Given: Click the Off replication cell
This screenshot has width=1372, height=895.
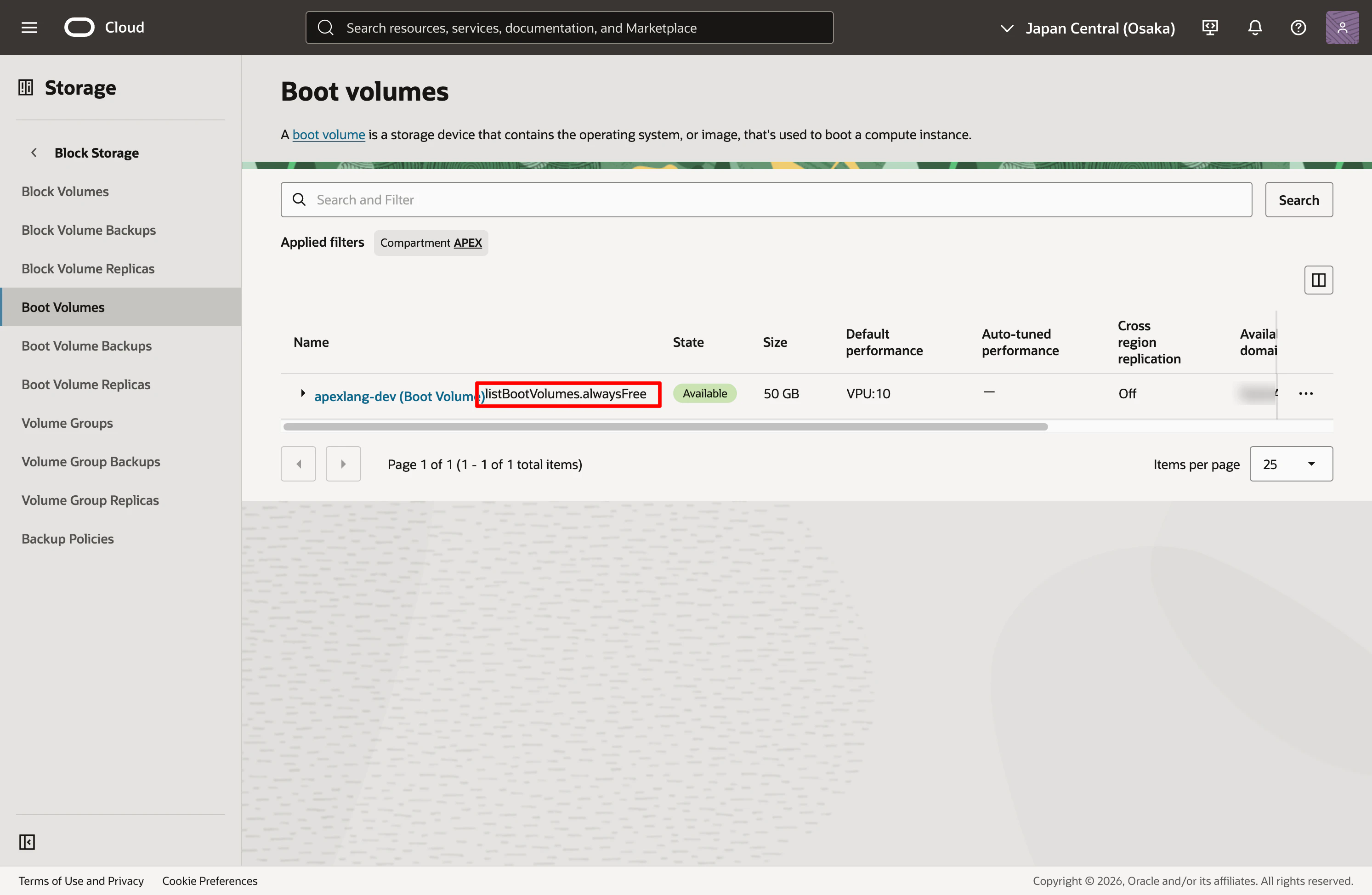Looking at the screenshot, I should 1127,394.
